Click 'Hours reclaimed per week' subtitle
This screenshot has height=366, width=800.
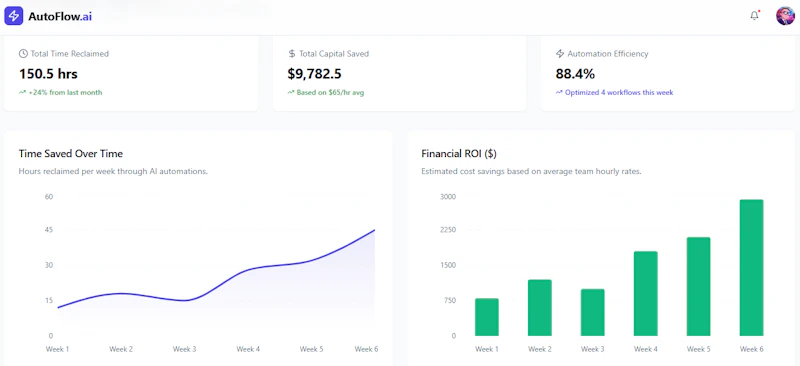click(x=113, y=172)
